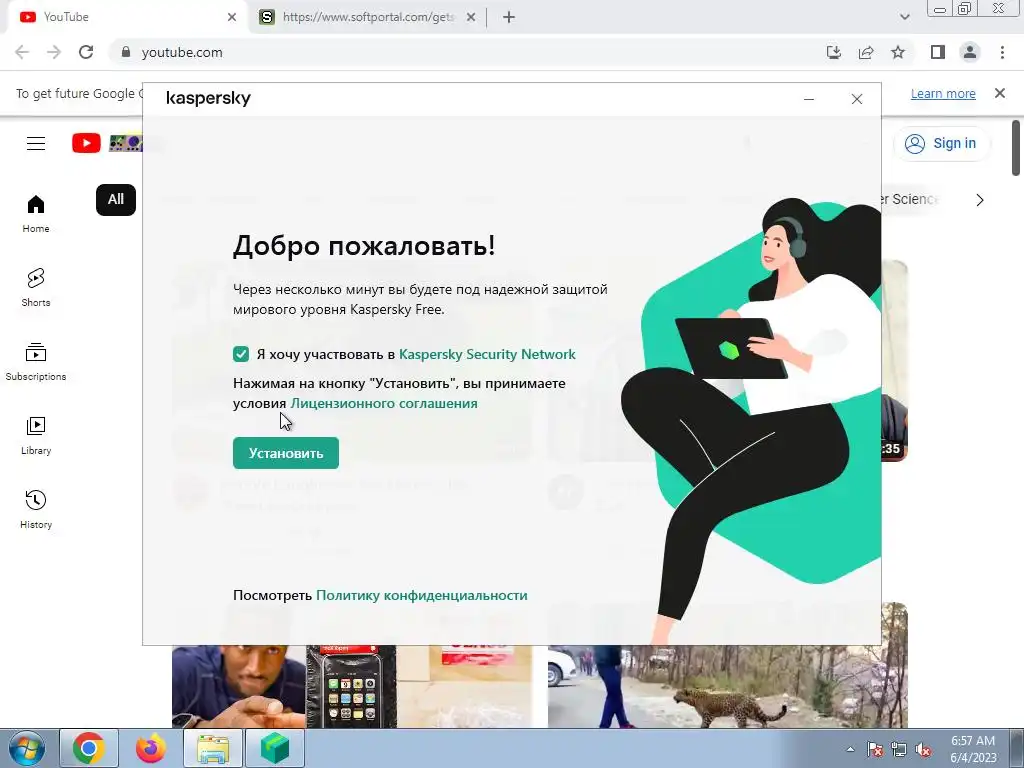The image size is (1024, 768).
Task: Open the Learn more link in infobar
Action: pos(943,93)
